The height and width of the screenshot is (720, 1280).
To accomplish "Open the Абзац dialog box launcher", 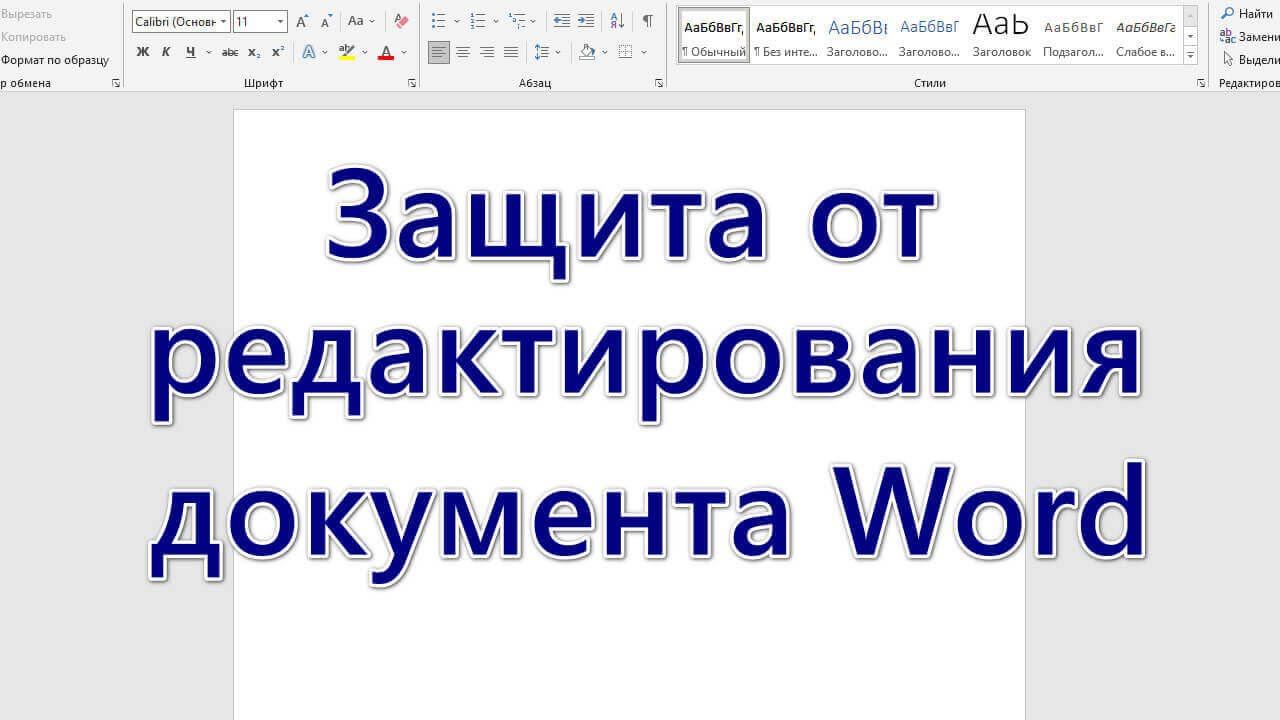I will point(659,84).
